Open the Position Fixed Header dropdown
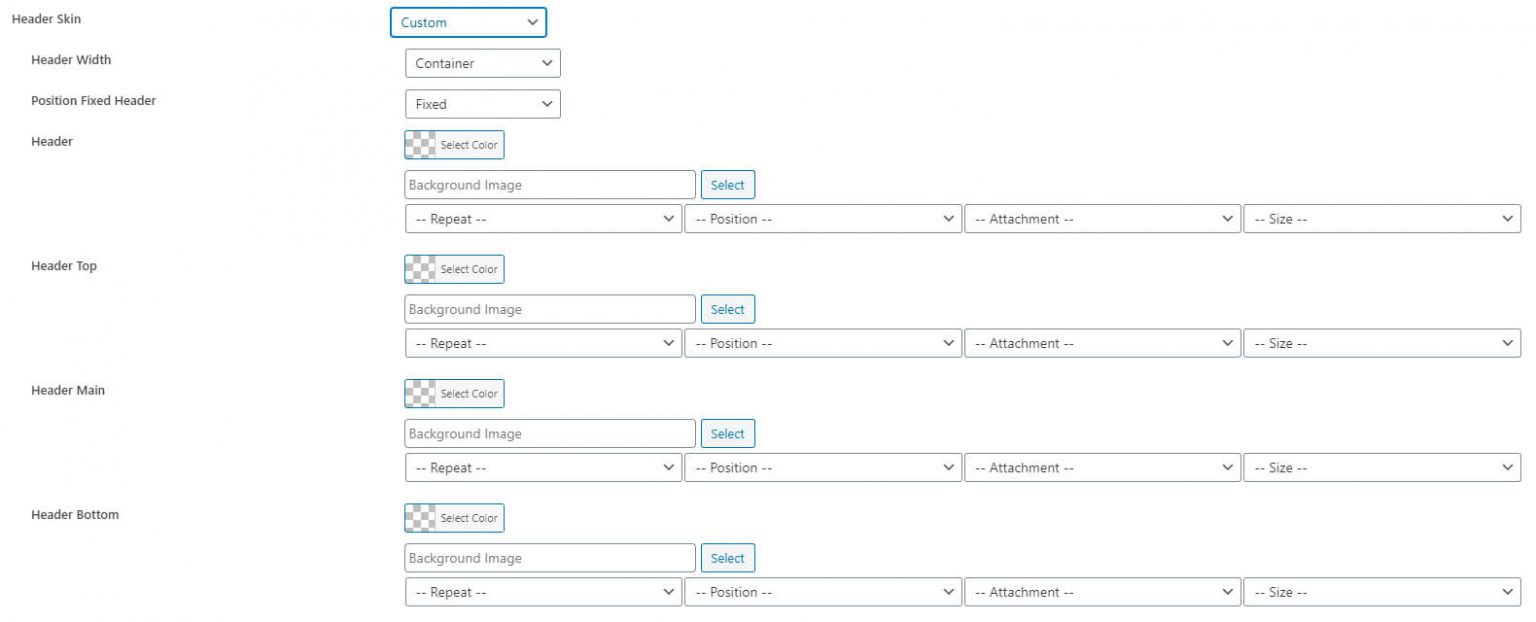The width and height of the screenshot is (1536, 622). click(x=482, y=104)
